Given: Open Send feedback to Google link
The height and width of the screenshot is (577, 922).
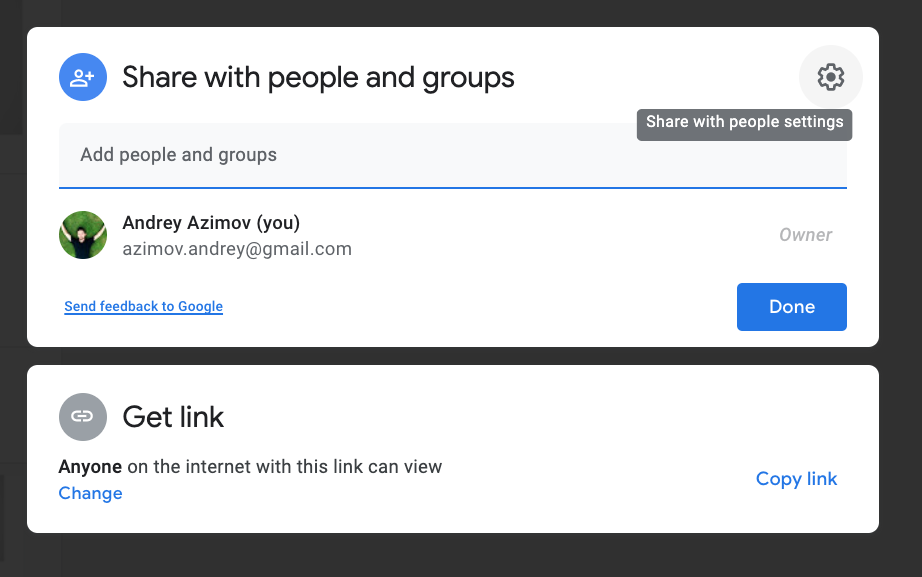Looking at the screenshot, I should tap(143, 307).
